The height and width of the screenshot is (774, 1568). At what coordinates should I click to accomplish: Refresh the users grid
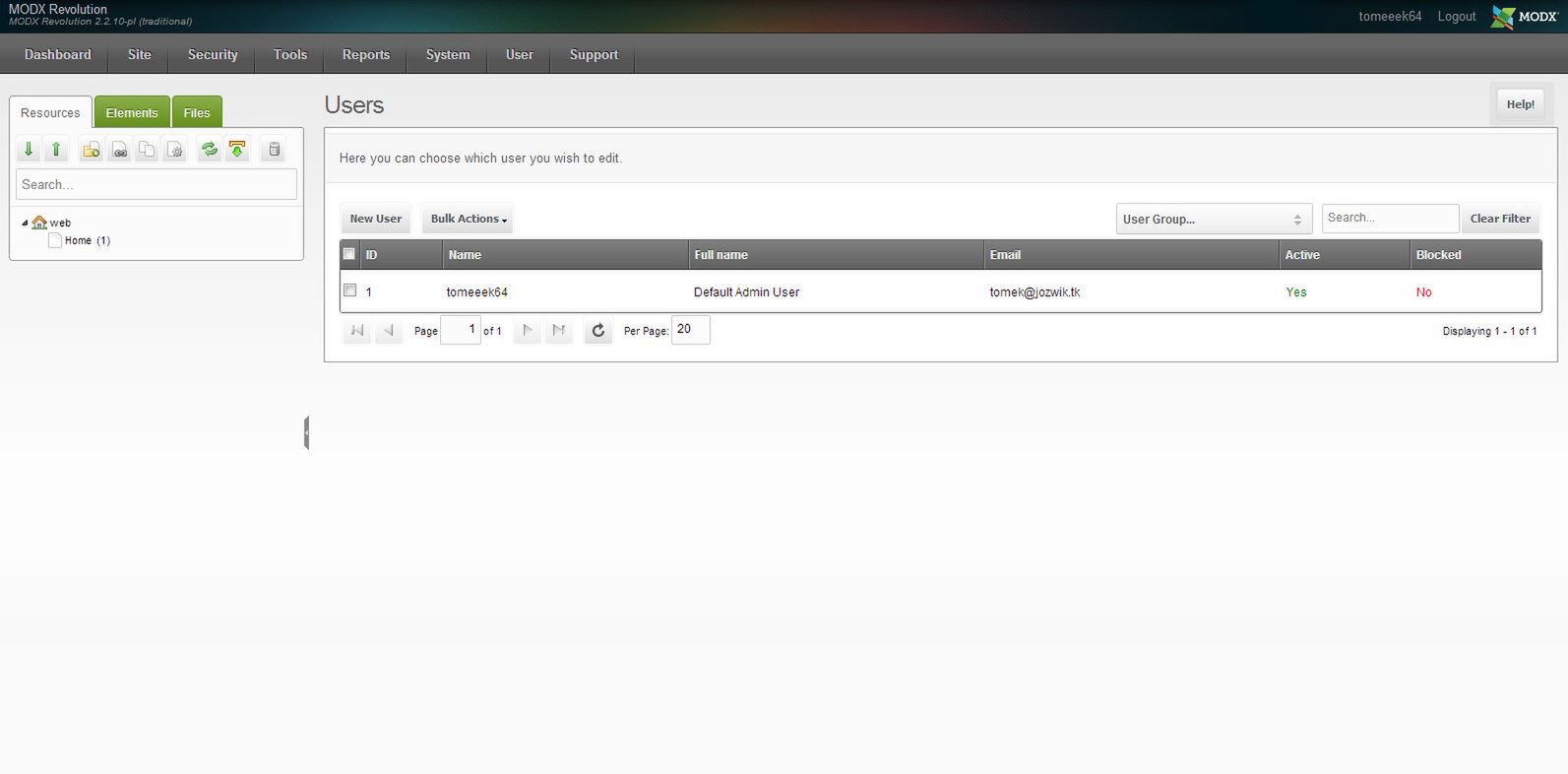(x=597, y=331)
